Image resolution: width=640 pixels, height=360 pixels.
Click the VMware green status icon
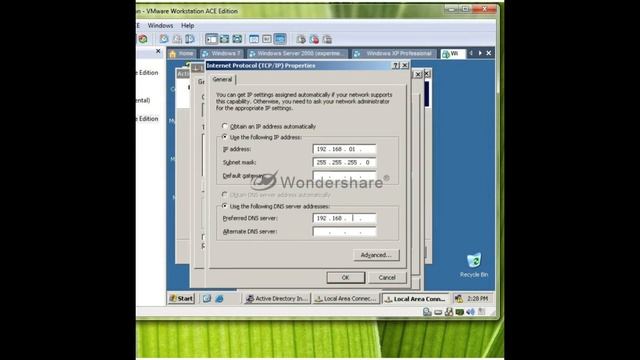[x=460, y=312]
